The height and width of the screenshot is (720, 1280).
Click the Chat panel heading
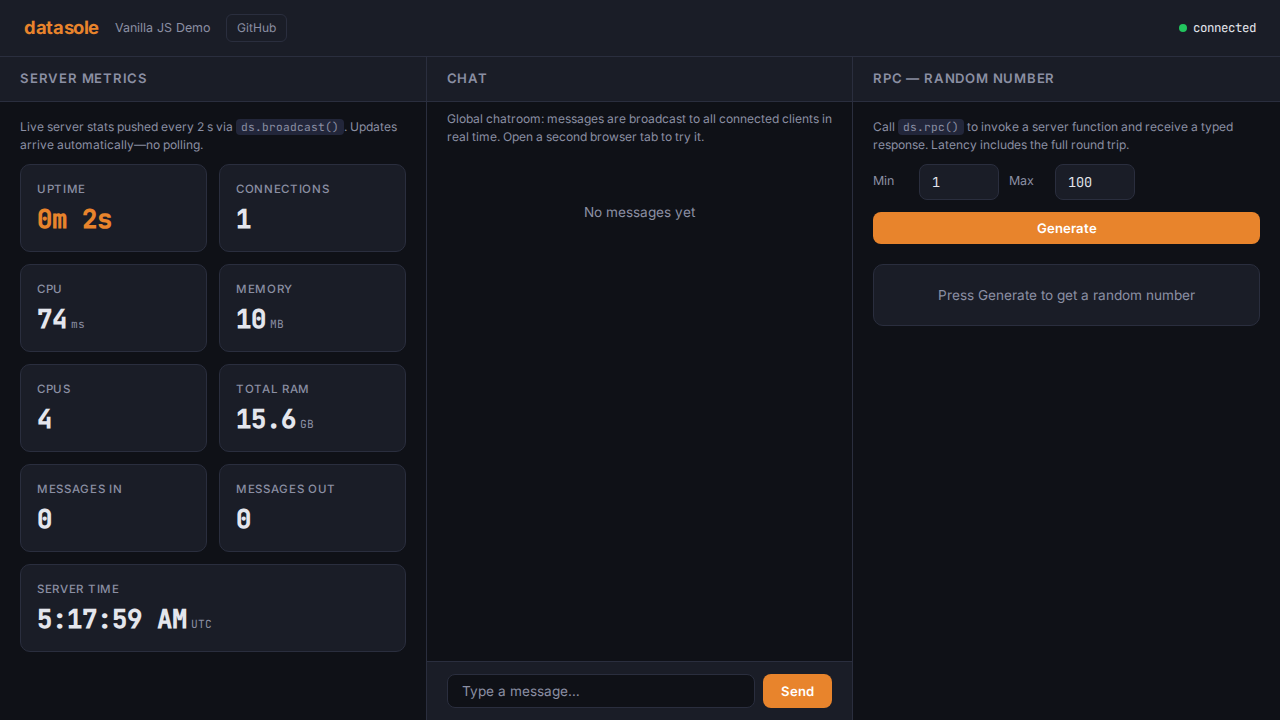467,78
